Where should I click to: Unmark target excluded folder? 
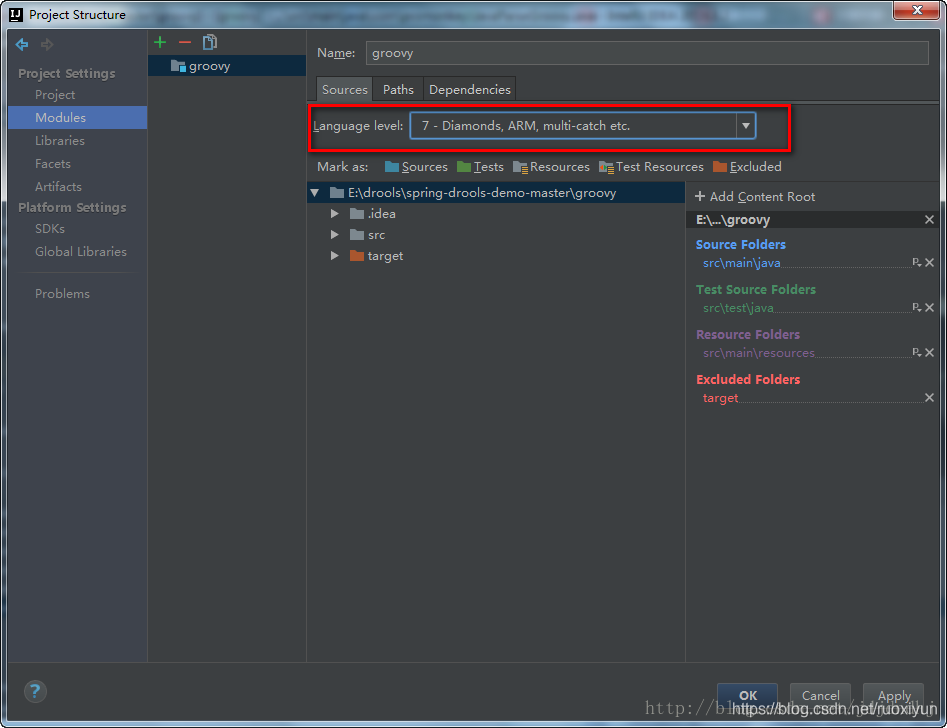coord(929,398)
